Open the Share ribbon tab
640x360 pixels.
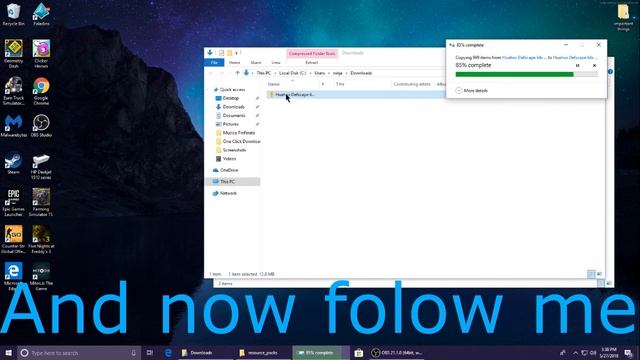256,62
